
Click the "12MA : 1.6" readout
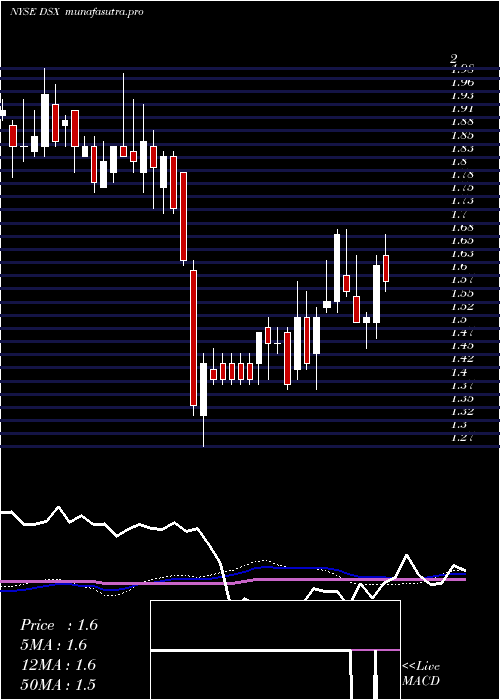click(x=58, y=665)
